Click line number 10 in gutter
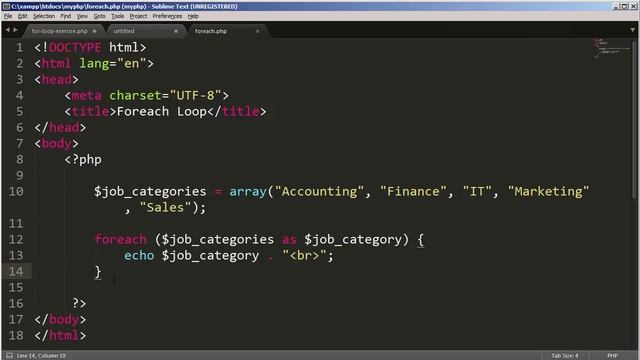Viewport: 640px width, 360px height. click(16, 191)
